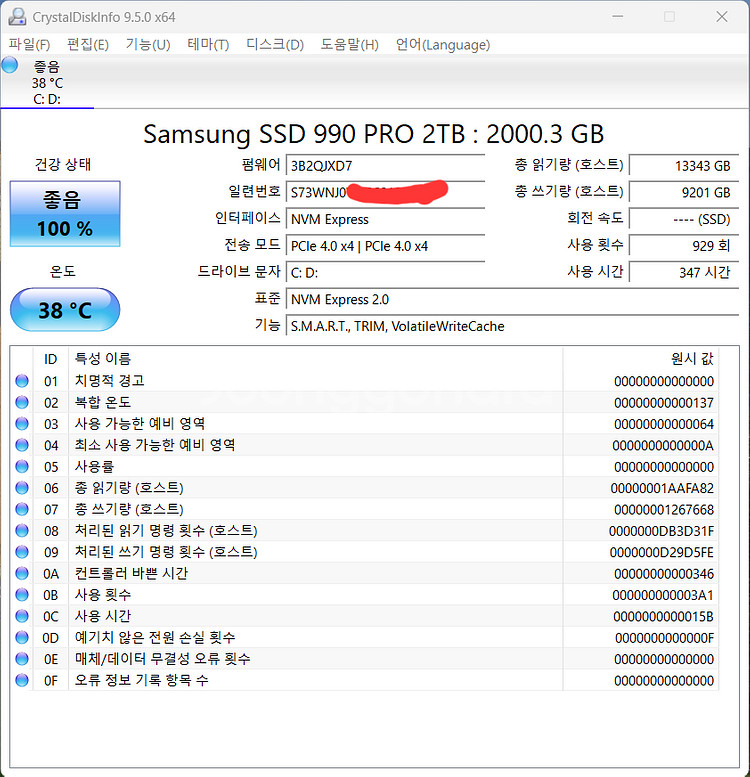The image size is (750, 777).
Task: Click rotation rate value ---- (SSD)
Action: [684, 219]
